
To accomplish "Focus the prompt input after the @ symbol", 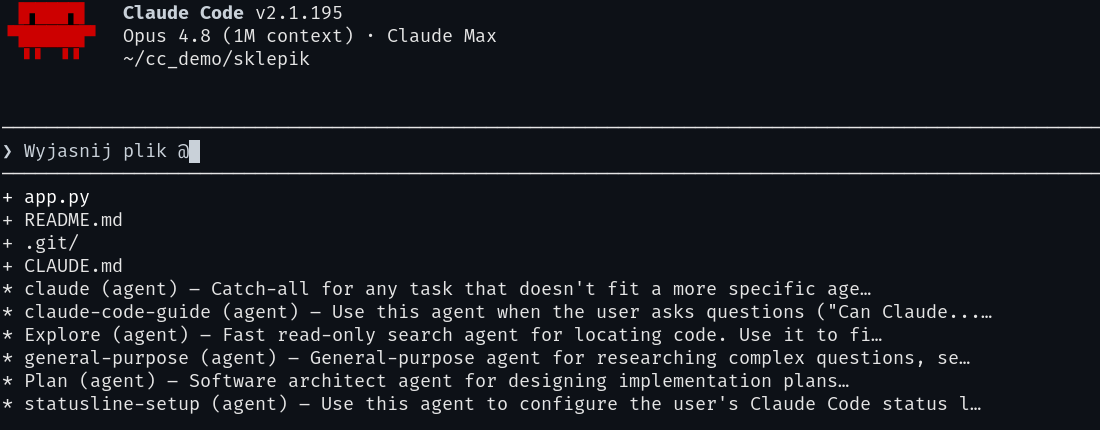I will click(194, 152).
